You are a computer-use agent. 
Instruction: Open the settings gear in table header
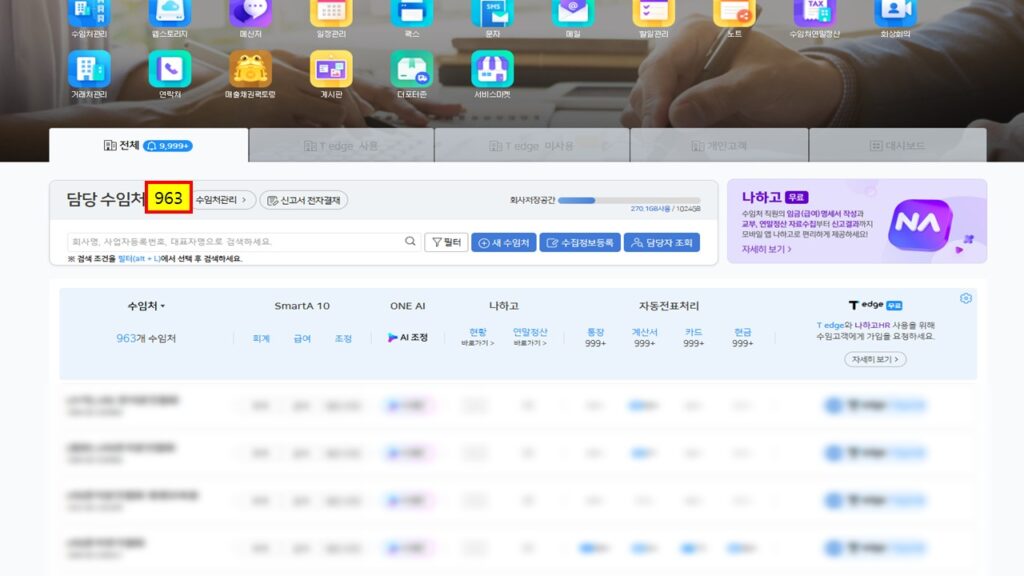pos(965,298)
